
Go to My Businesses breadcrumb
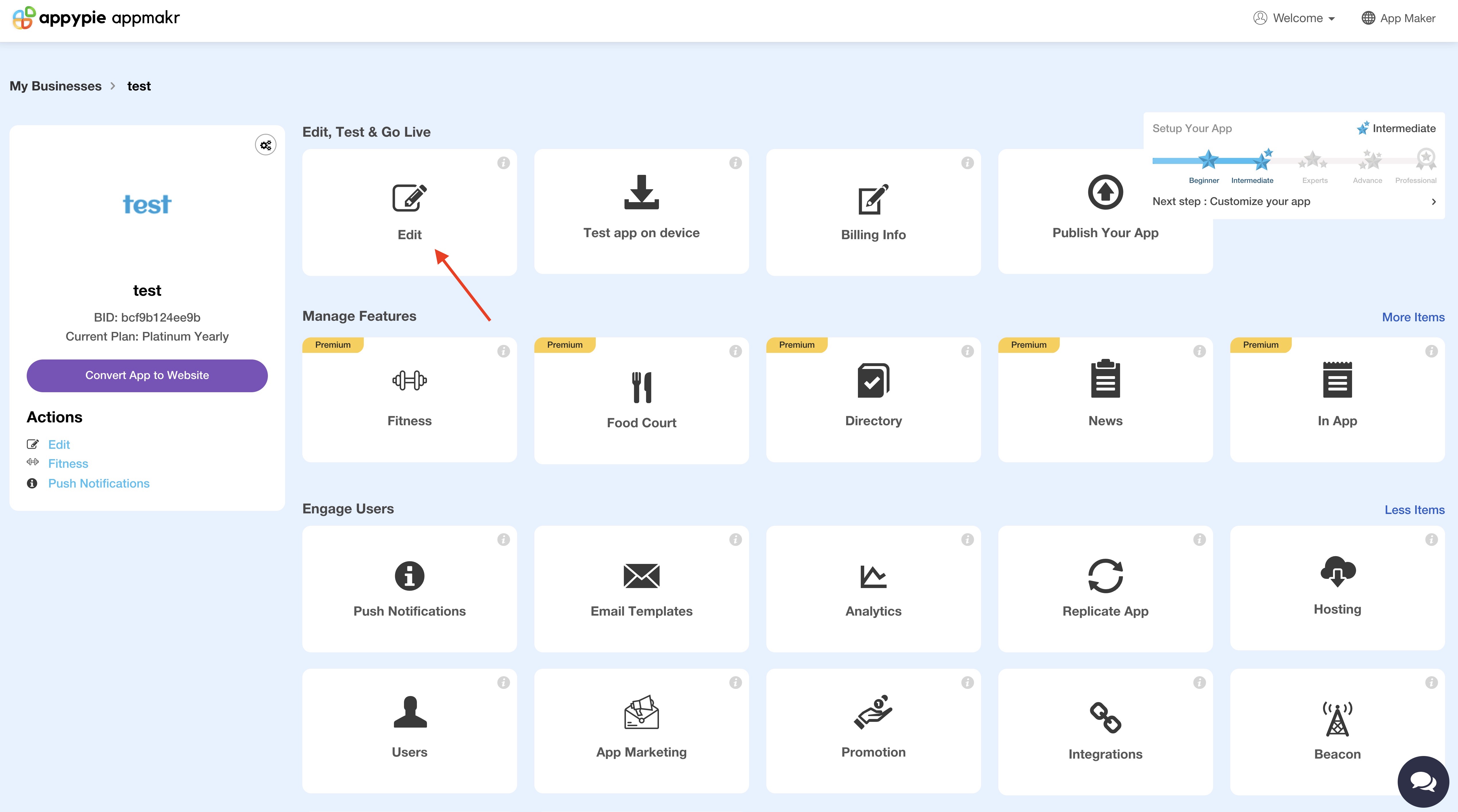pyautogui.click(x=55, y=86)
